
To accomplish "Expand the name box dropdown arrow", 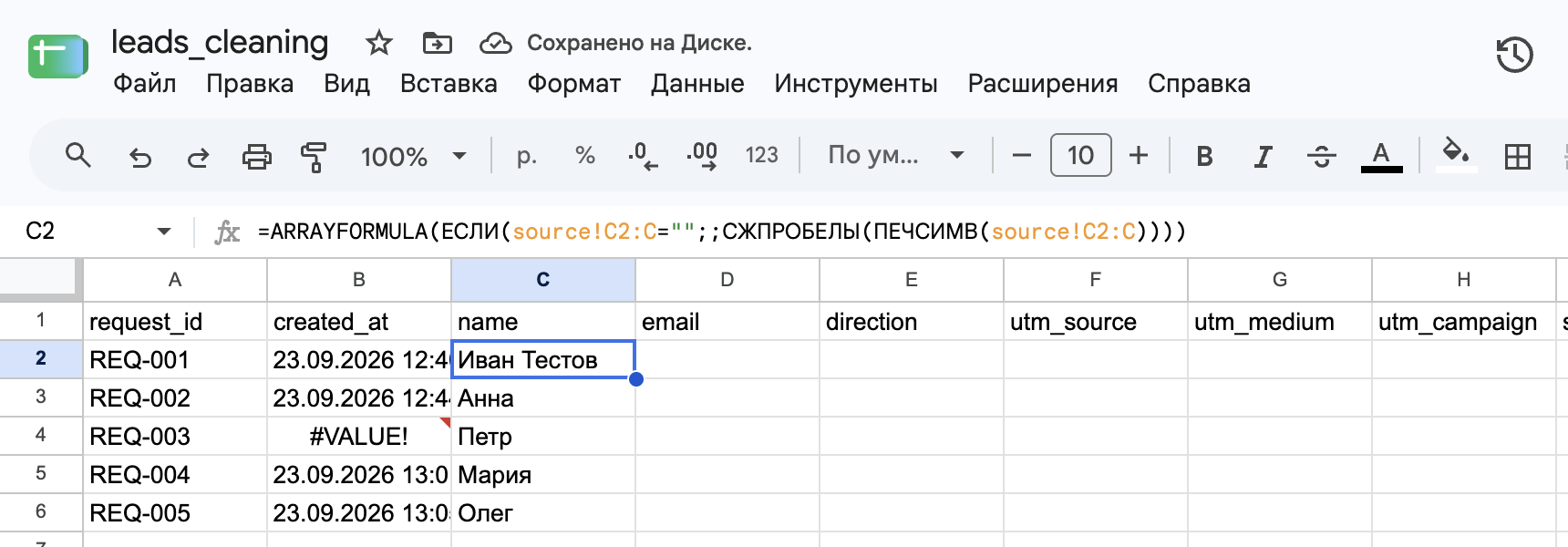I will tap(164, 232).
